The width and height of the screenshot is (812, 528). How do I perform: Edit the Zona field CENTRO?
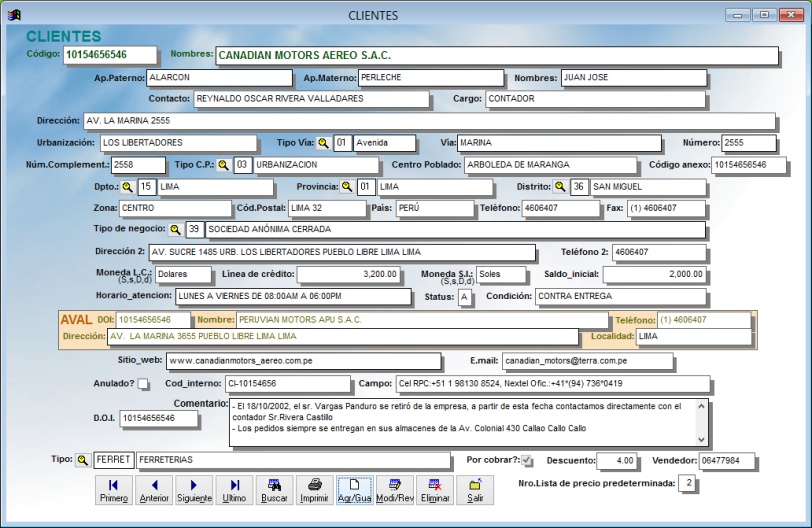[175, 208]
